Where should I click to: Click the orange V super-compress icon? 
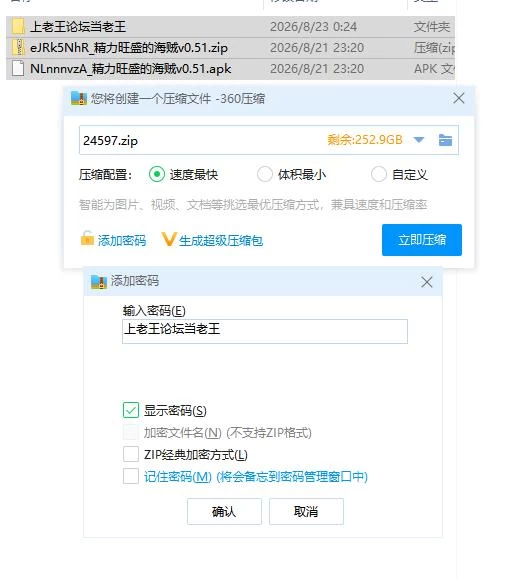pos(169,239)
